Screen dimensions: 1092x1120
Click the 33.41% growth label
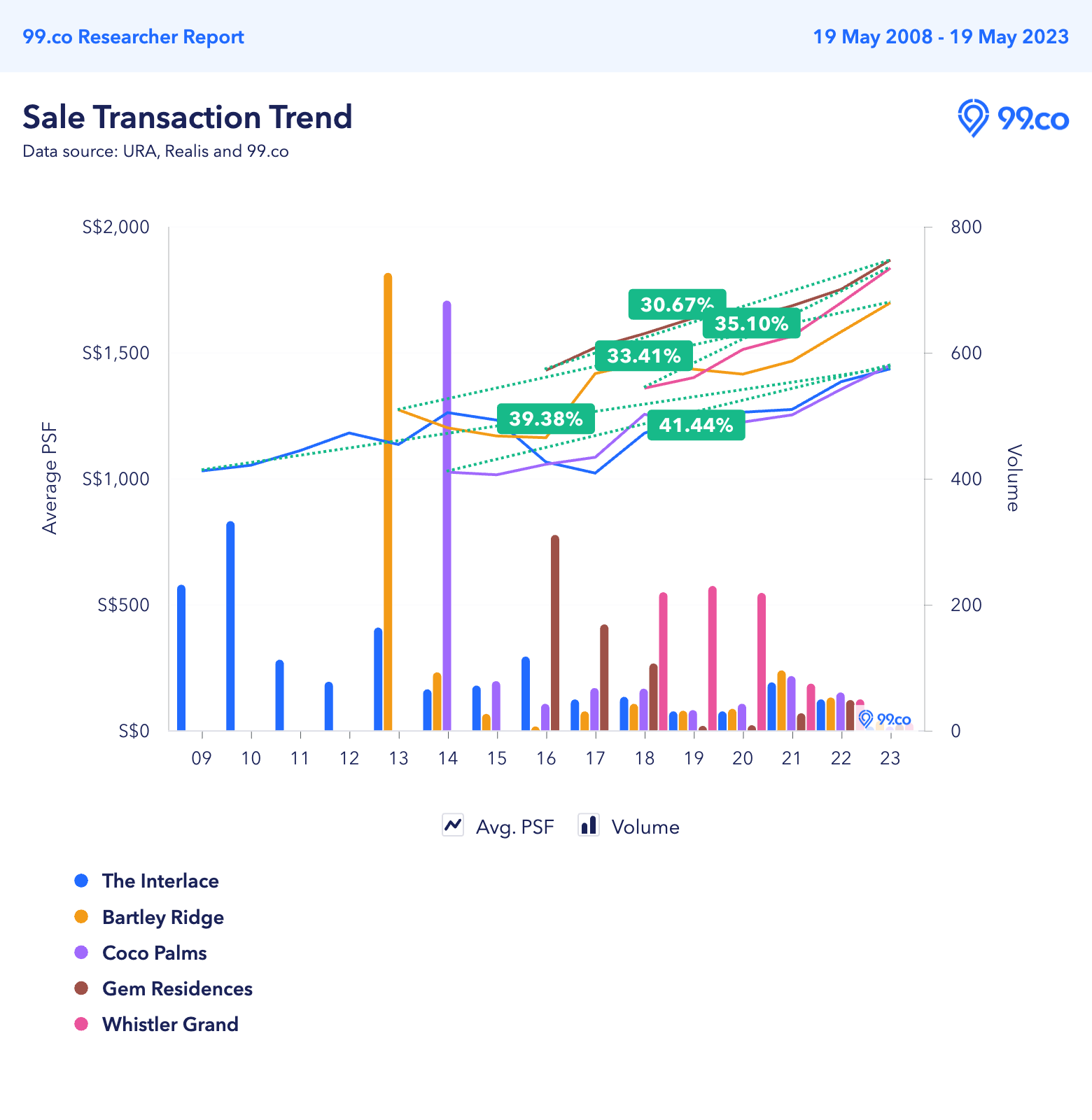[644, 356]
